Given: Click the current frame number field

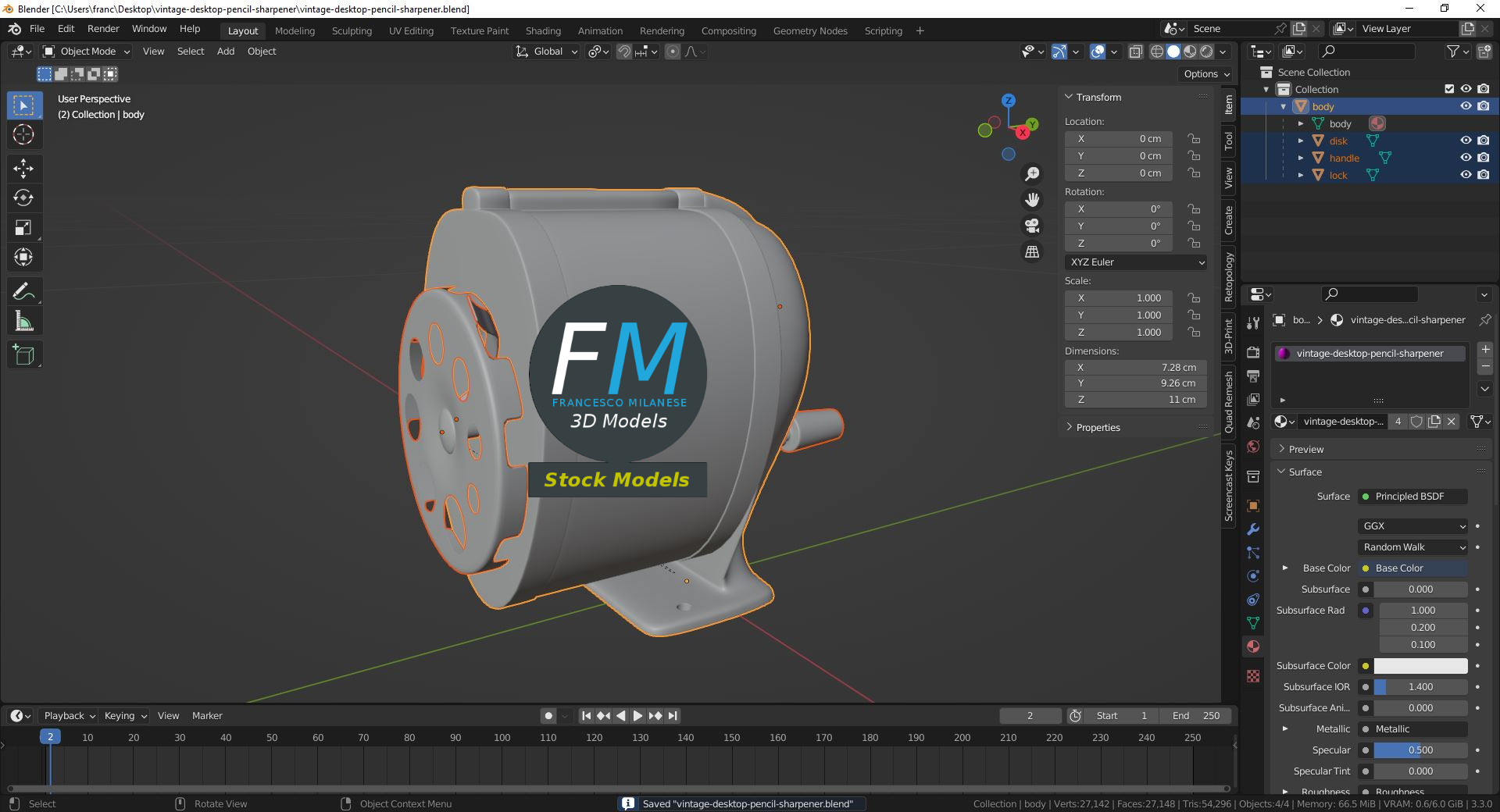Looking at the screenshot, I should 1030,716.
